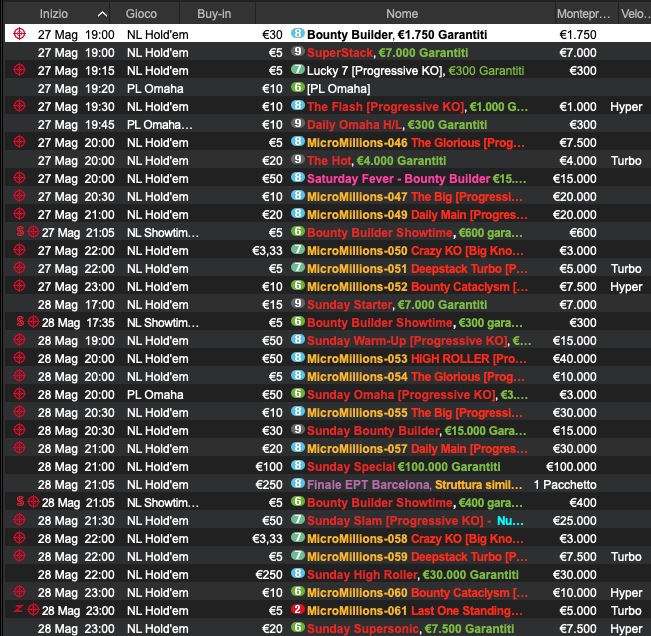Sort tournaments by the Buy-in column header

[x=214, y=14]
